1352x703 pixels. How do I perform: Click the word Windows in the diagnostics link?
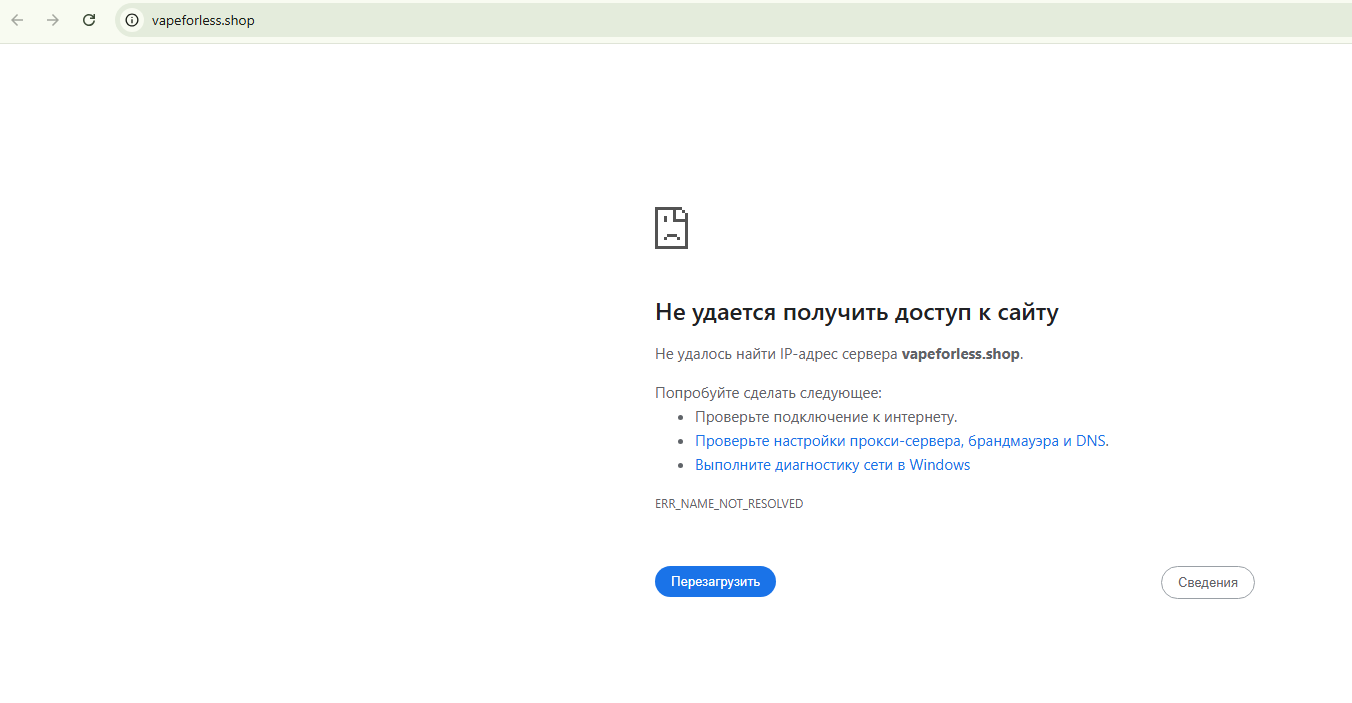point(939,465)
